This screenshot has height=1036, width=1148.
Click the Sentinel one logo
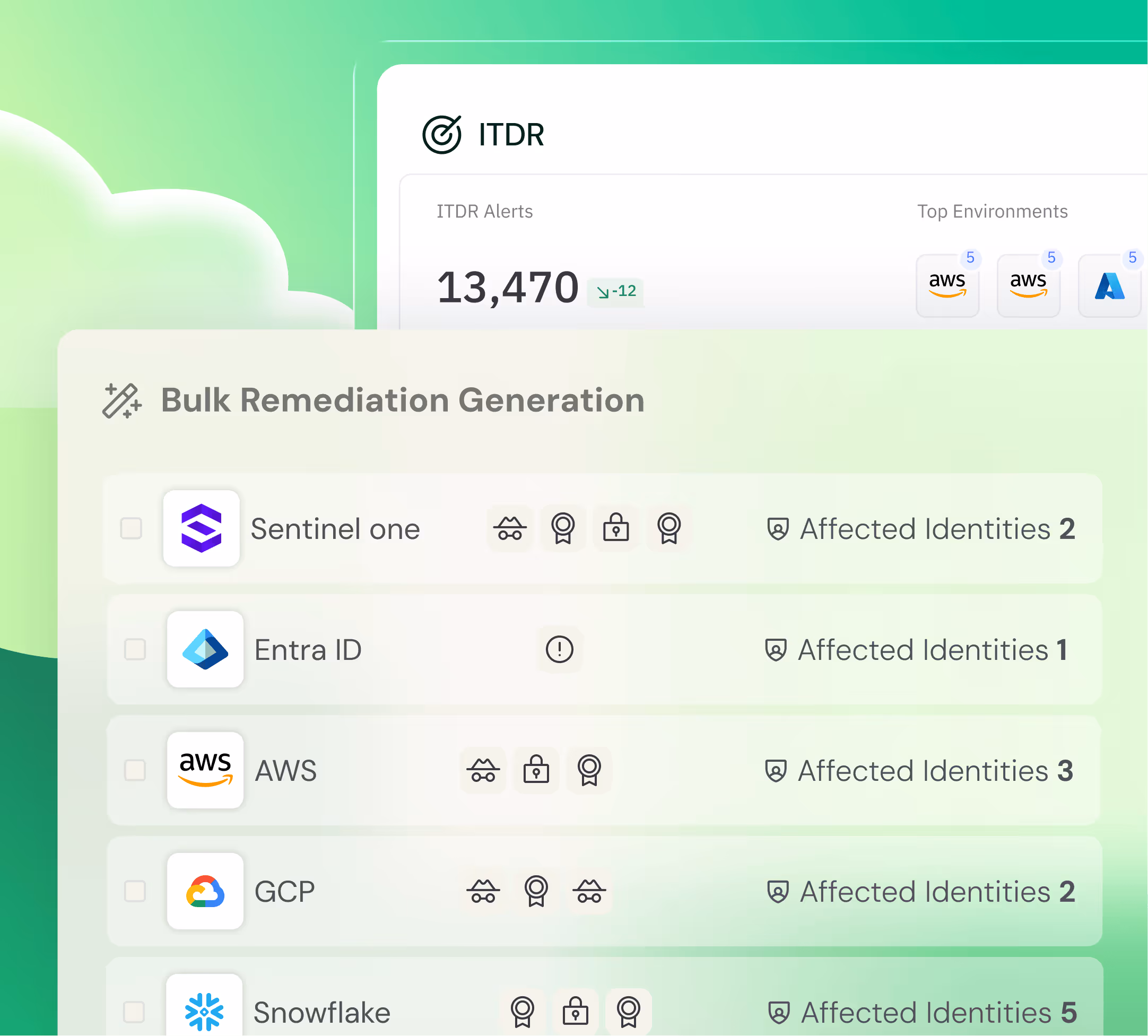pos(202,528)
